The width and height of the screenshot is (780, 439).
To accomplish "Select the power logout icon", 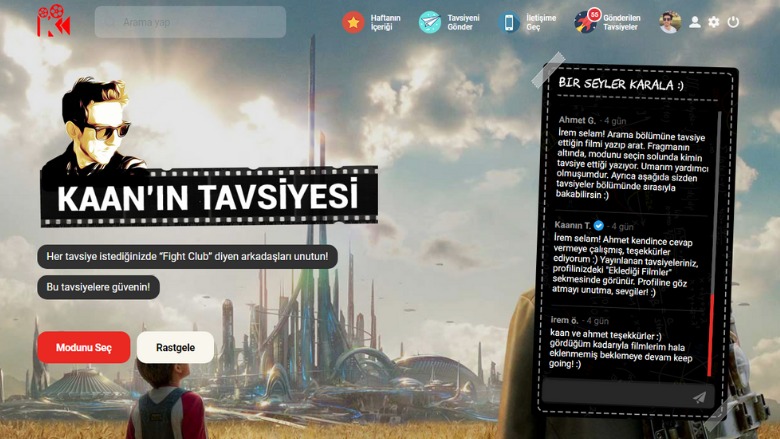I will tap(733, 22).
